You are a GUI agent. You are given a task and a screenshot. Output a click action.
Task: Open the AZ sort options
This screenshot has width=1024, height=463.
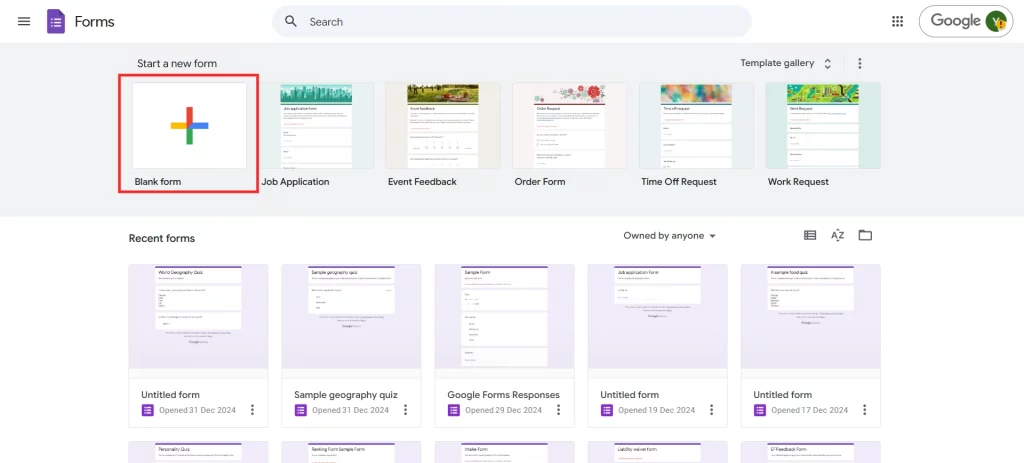point(838,235)
